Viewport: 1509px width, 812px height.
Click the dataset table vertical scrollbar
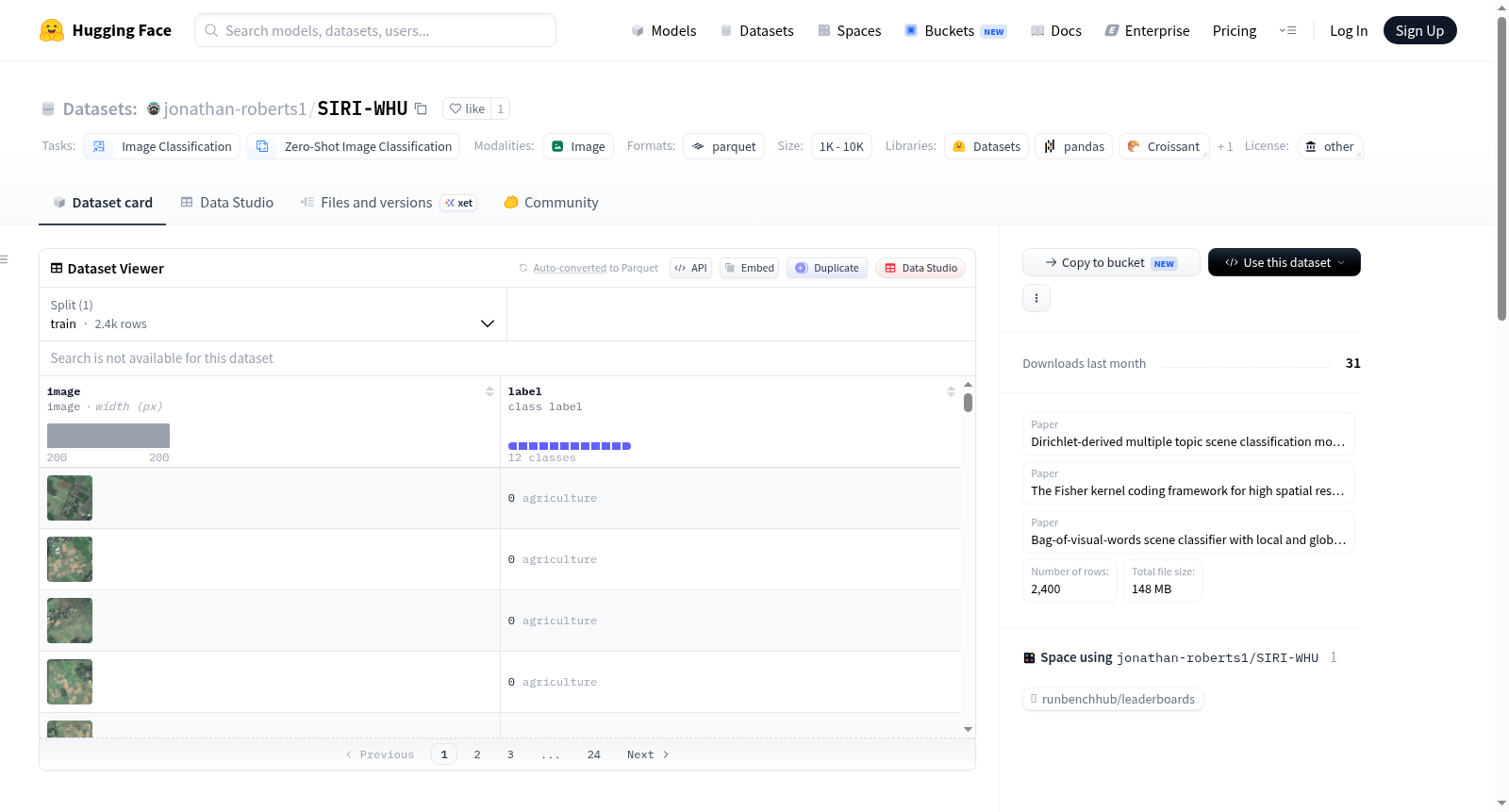click(x=968, y=403)
